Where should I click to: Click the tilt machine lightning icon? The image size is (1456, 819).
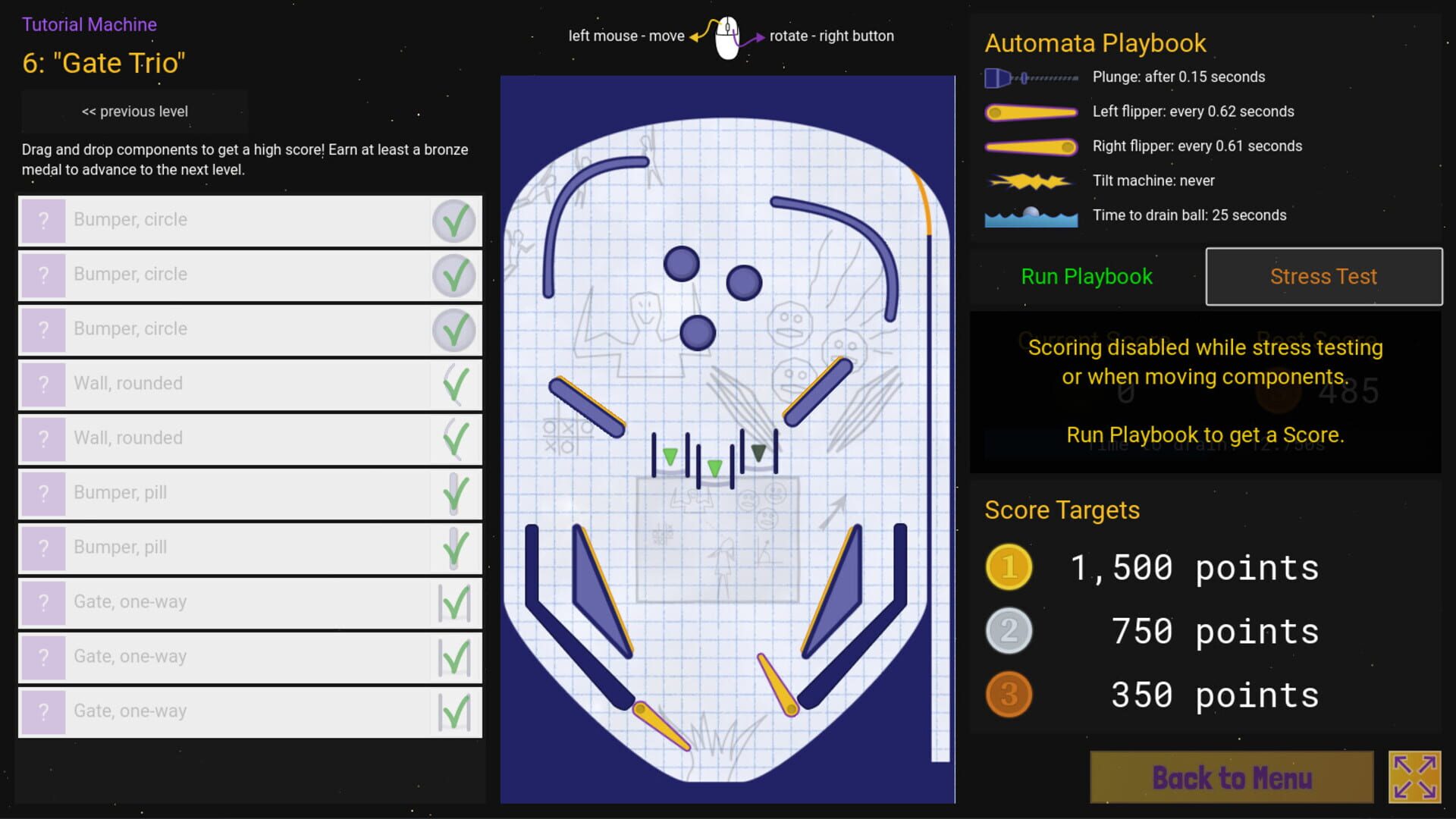[x=1031, y=180]
